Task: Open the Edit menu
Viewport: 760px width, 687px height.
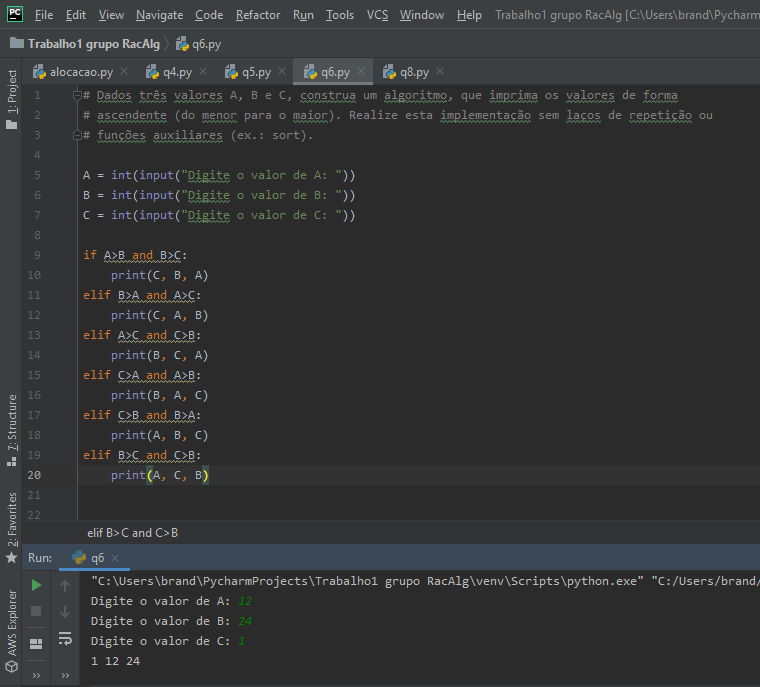Action: point(76,15)
